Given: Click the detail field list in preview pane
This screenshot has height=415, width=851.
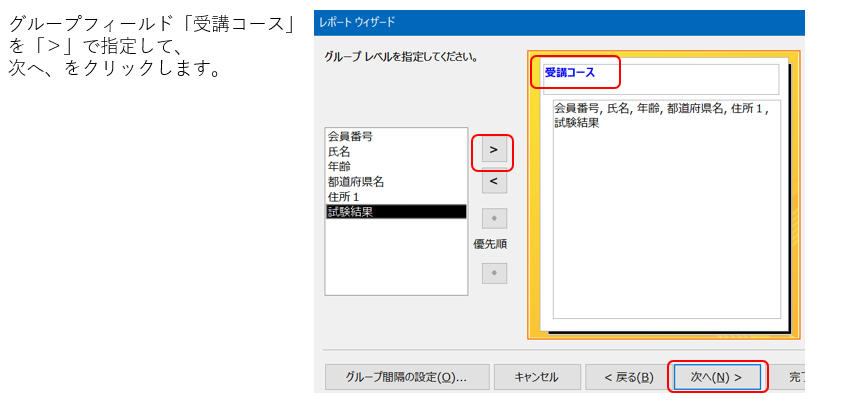Looking at the screenshot, I should (666, 210).
